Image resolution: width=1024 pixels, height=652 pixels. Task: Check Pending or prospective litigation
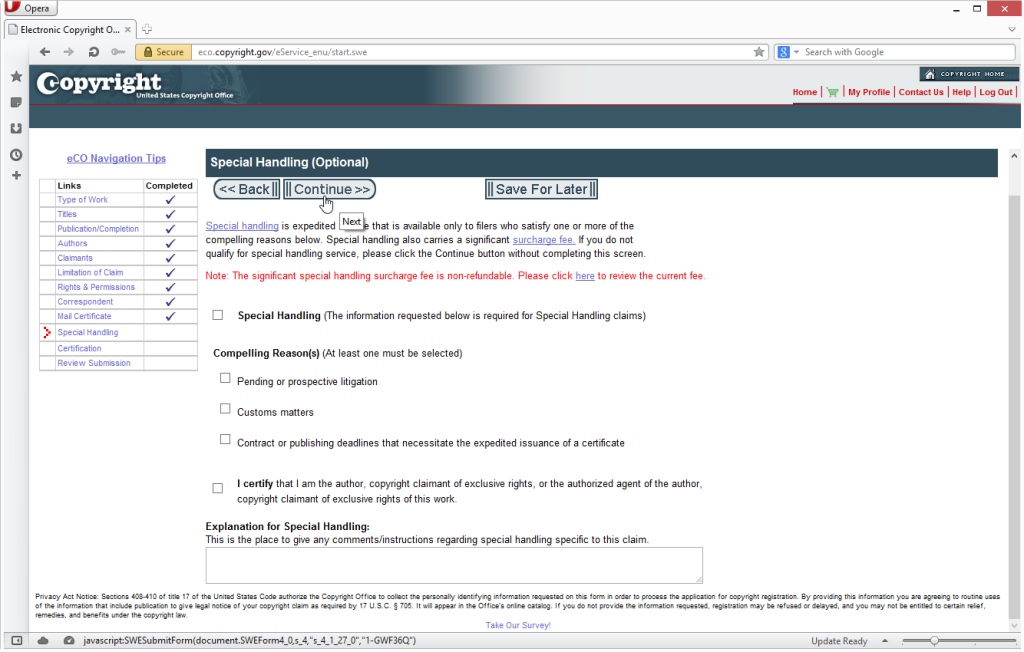225,378
